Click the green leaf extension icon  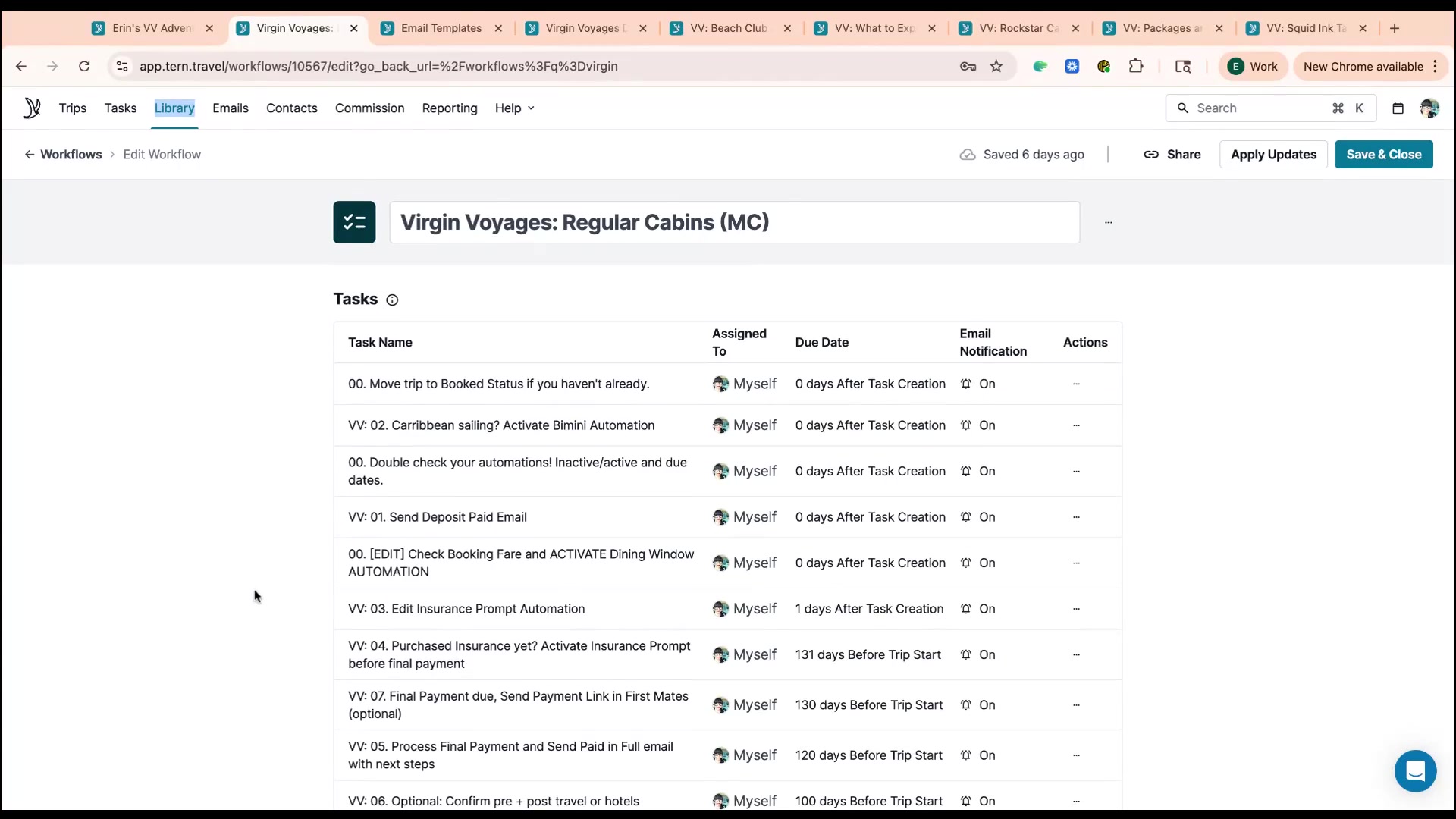(1040, 67)
